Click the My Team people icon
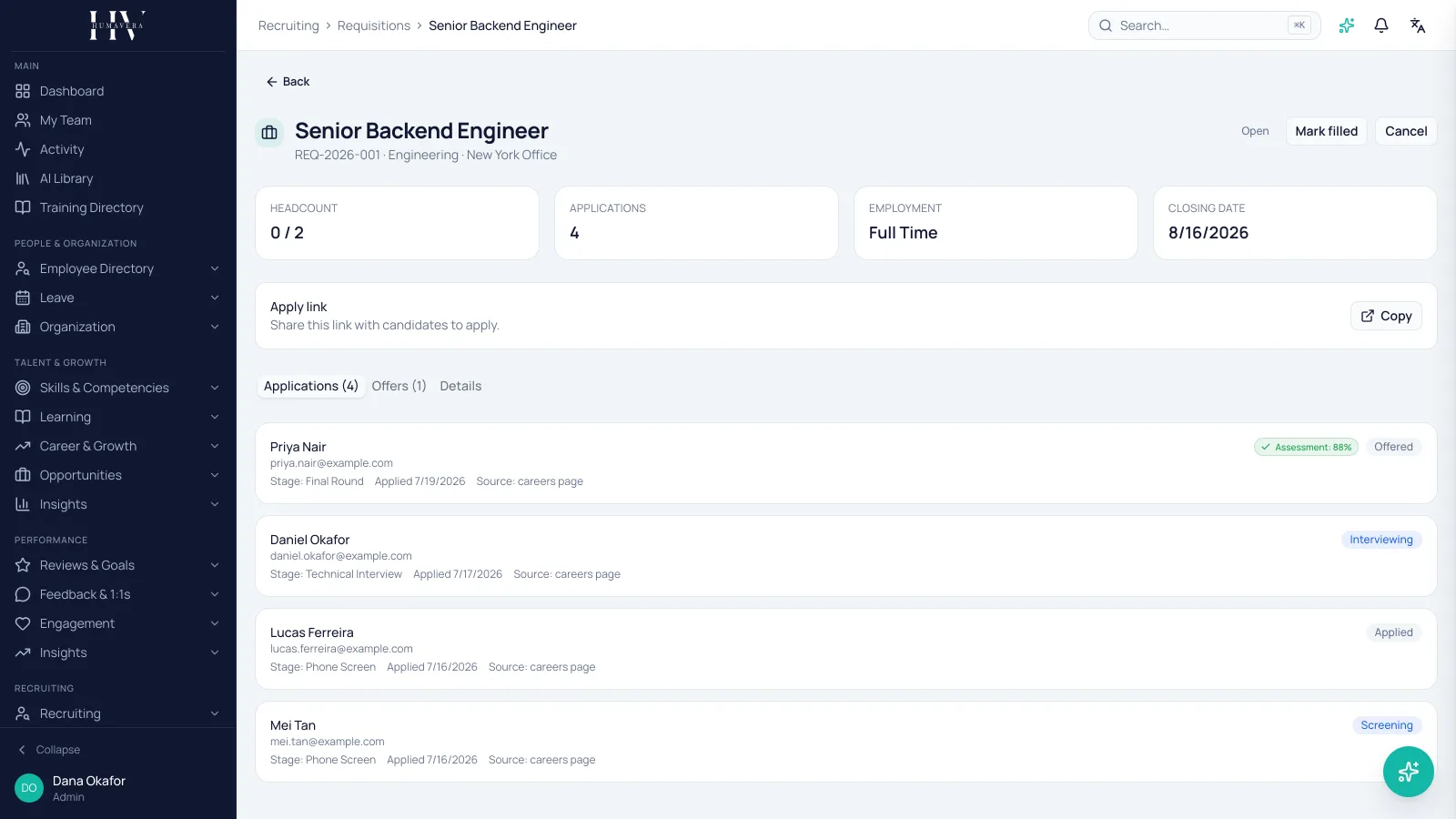The height and width of the screenshot is (819, 1456). (x=23, y=120)
